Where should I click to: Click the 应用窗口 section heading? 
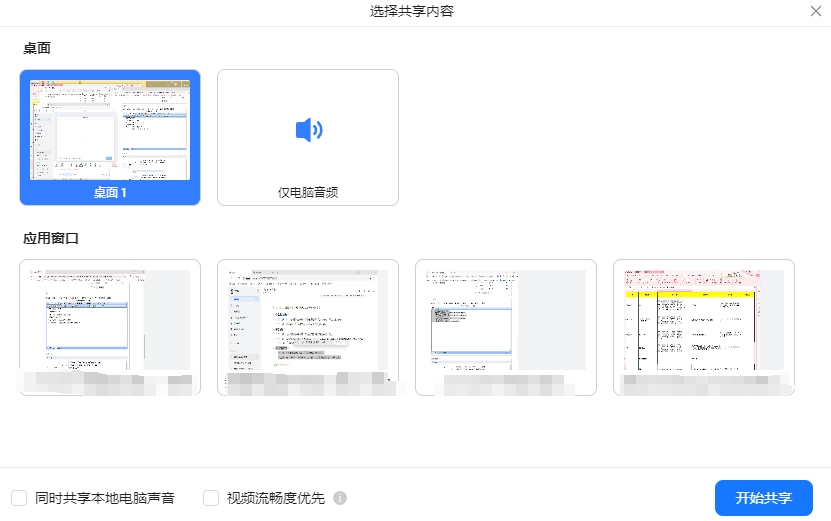51,239
